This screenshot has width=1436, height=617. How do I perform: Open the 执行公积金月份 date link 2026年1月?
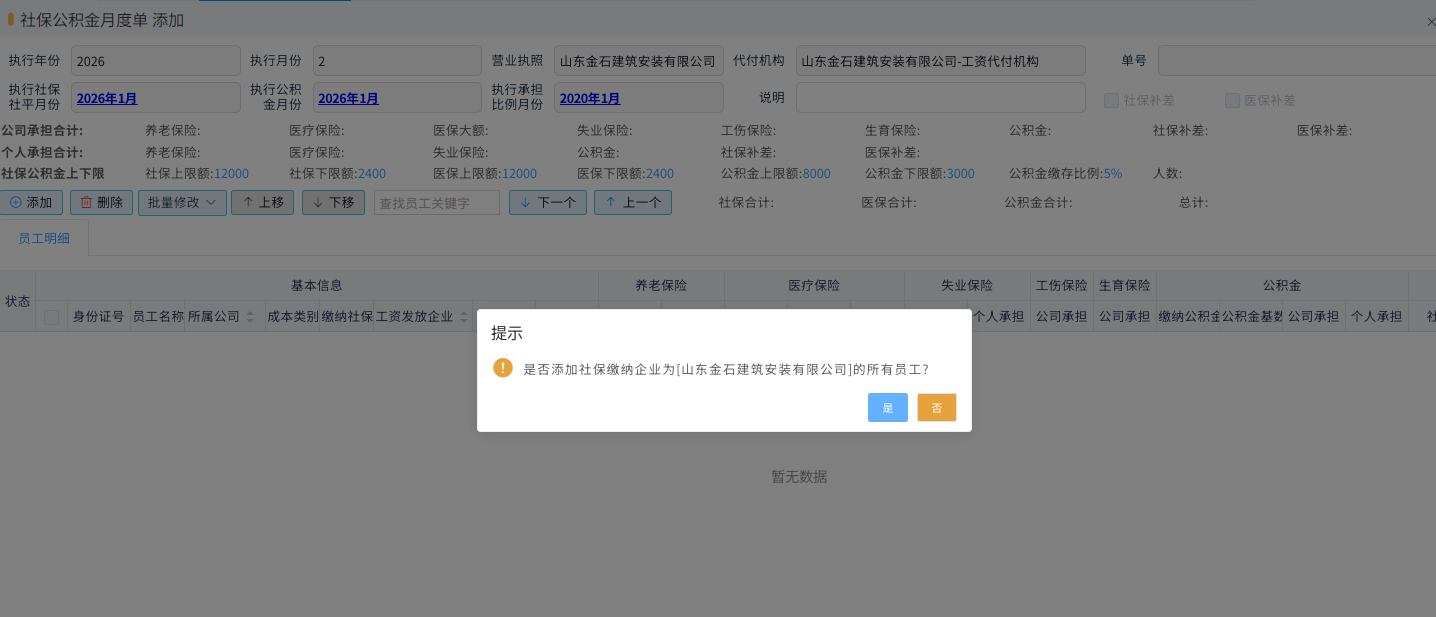click(348, 98)
